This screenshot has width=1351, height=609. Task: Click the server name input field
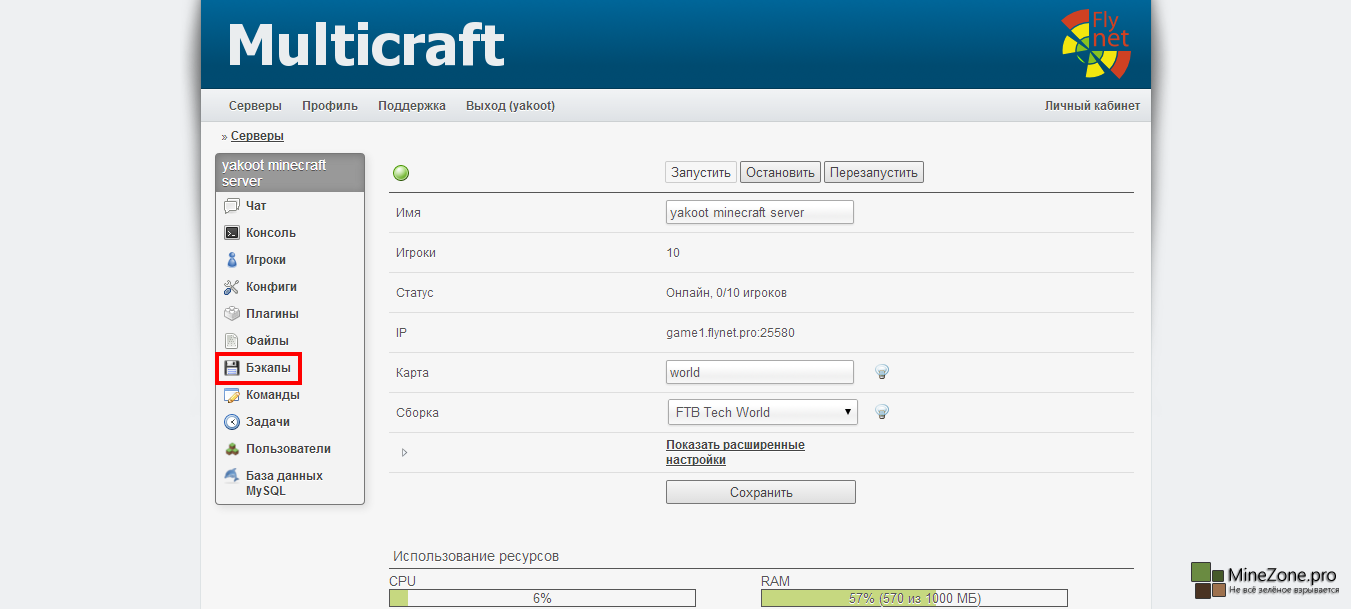(759, 212)
